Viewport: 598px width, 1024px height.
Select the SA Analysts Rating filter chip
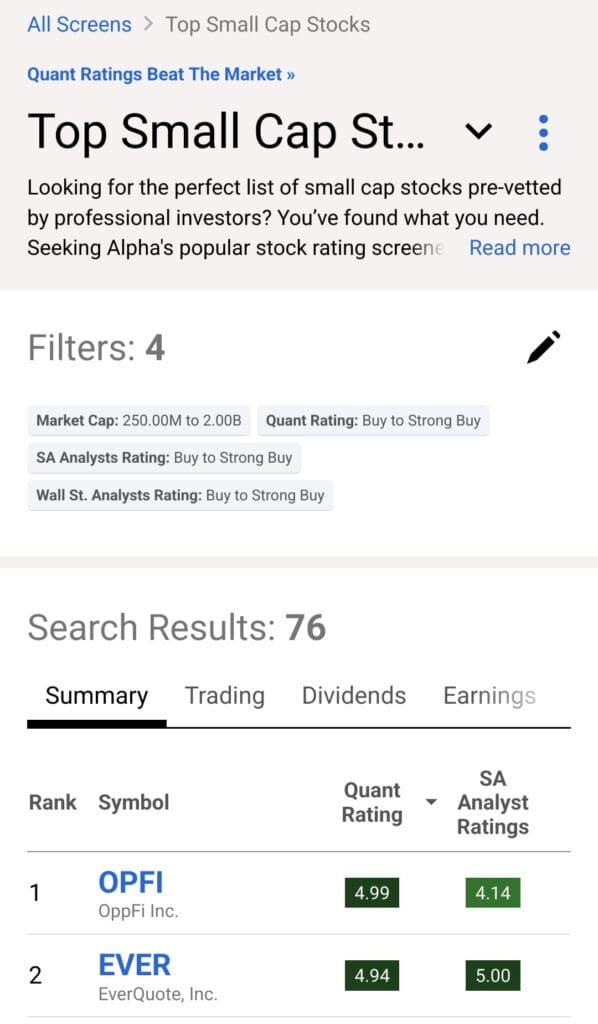pos(163,458)
